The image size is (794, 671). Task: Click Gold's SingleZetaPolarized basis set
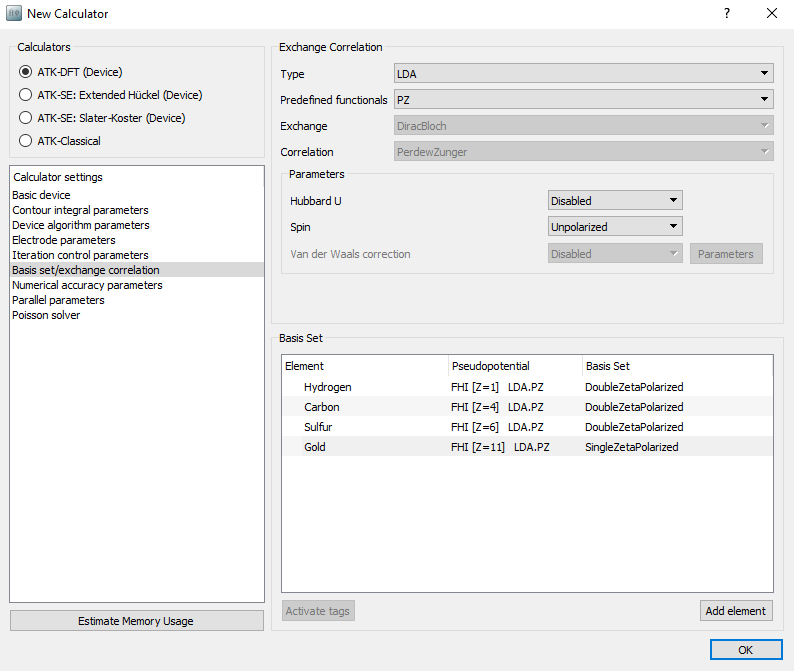point(631,447)
